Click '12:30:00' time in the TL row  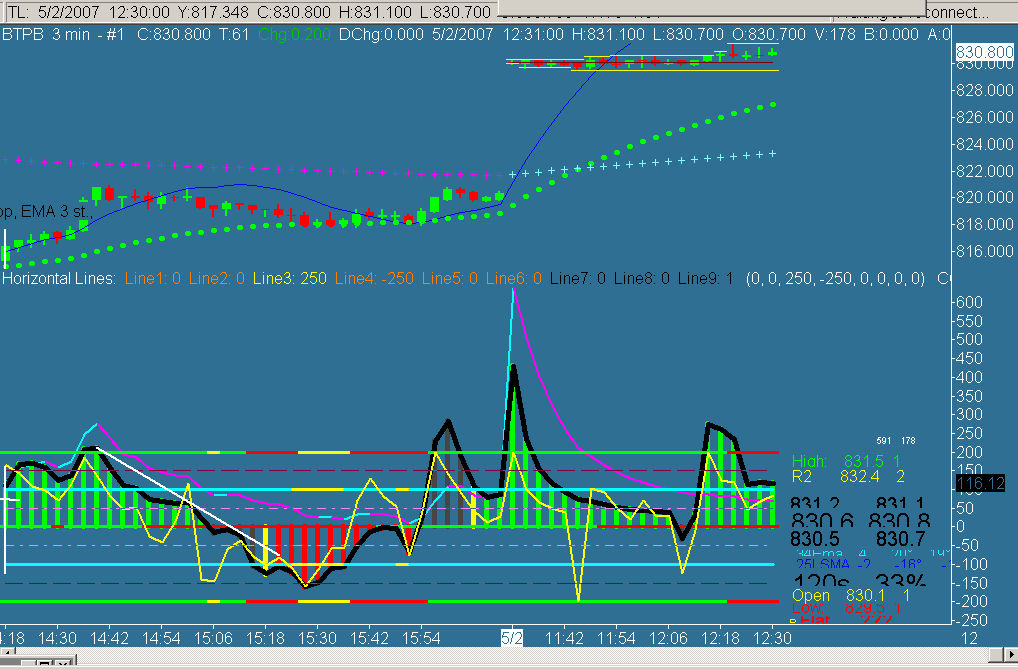[139, 12]
